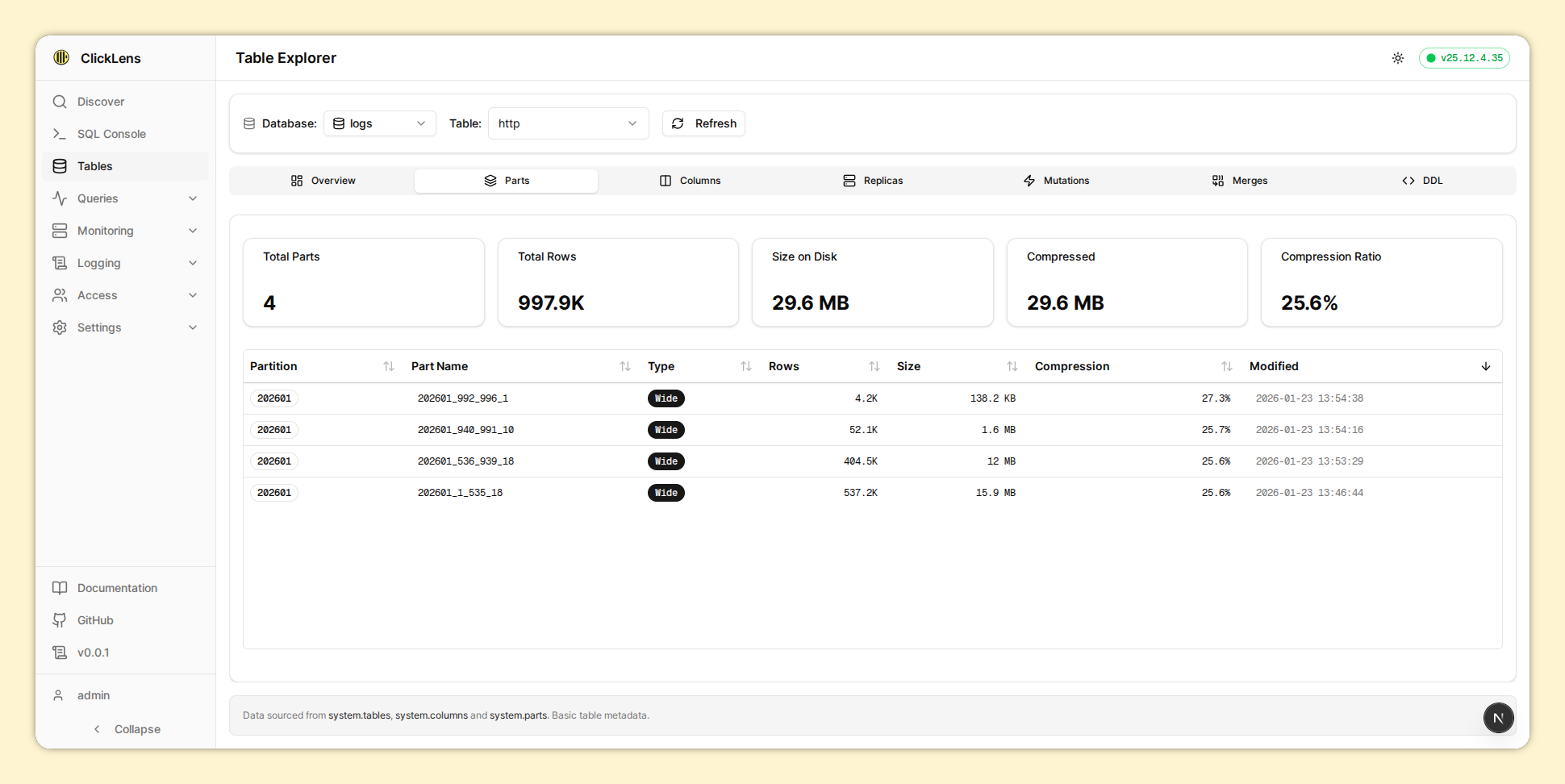Toggle sorting on Rows column
Screen dimensions: 1565x784
pyautogui.click(x=874, y=366)
